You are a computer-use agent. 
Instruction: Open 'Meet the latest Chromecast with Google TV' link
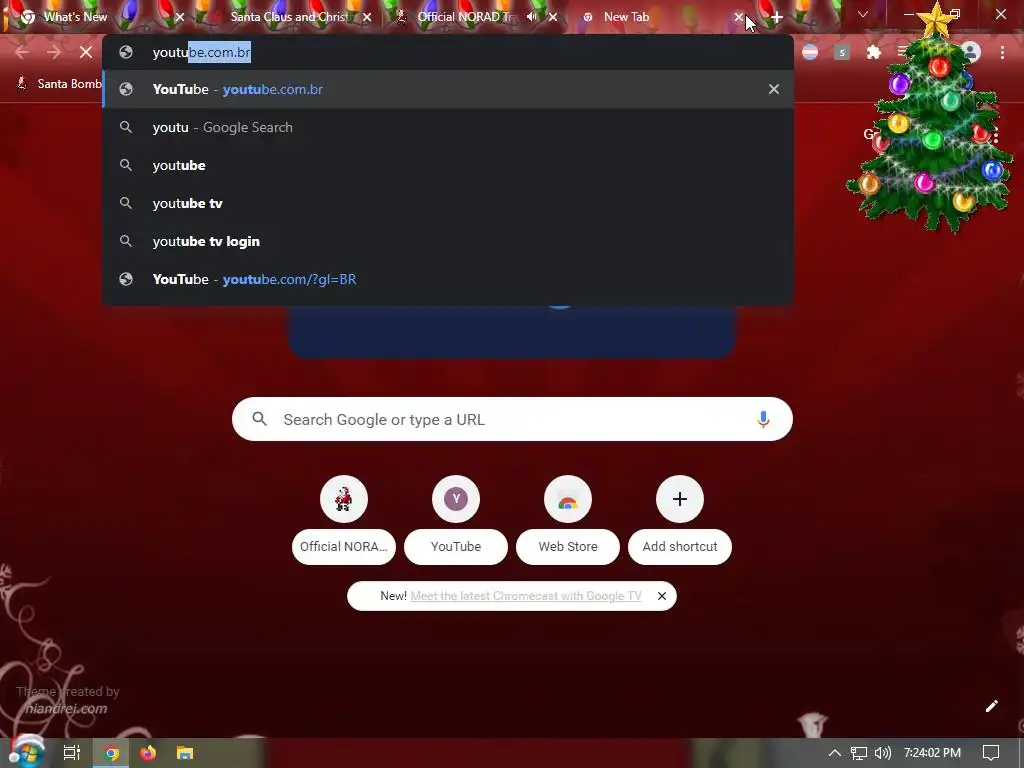click(526, 596)
